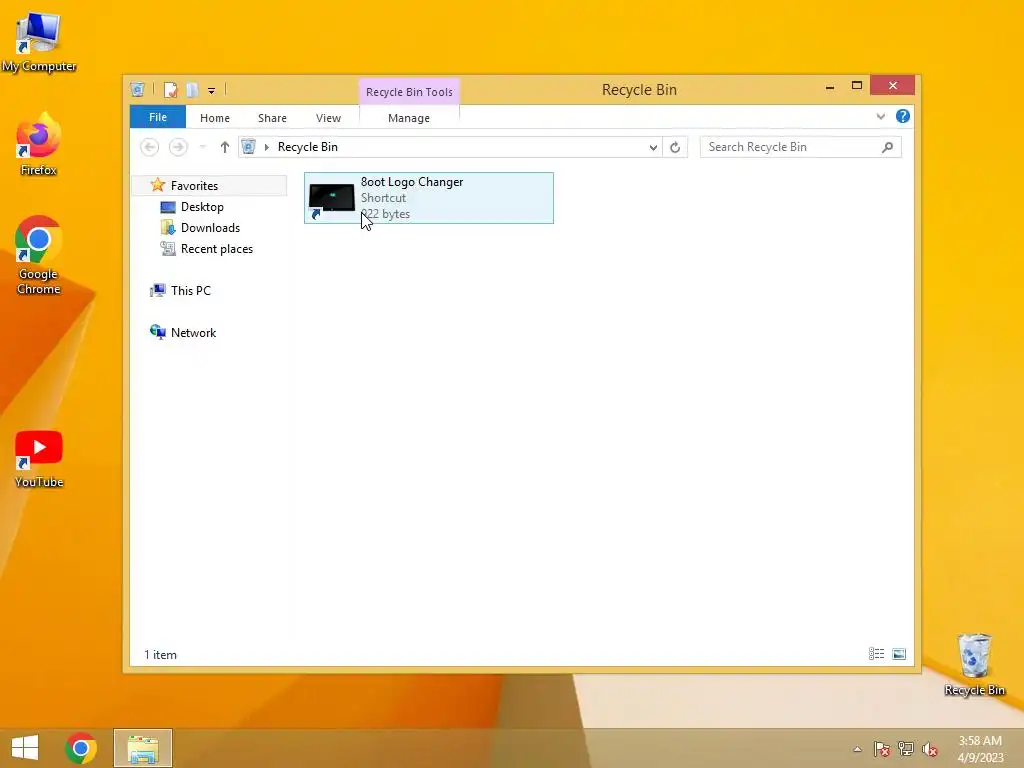Click the Recycle Bin path segment in the address bar

coord(308,147)
